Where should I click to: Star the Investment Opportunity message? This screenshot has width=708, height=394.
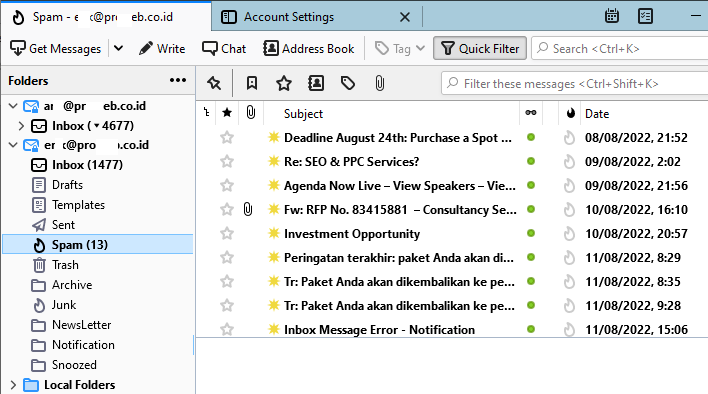tap(227, 233)
